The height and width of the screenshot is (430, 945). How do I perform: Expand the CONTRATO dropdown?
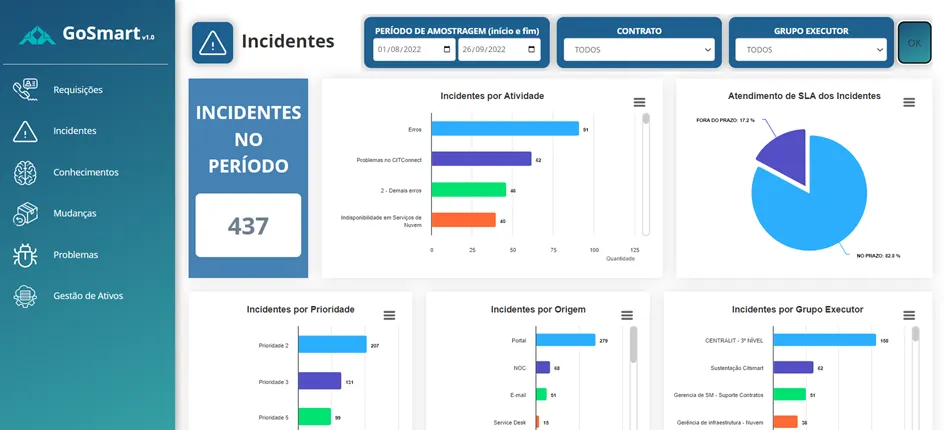tap(639, 50)
